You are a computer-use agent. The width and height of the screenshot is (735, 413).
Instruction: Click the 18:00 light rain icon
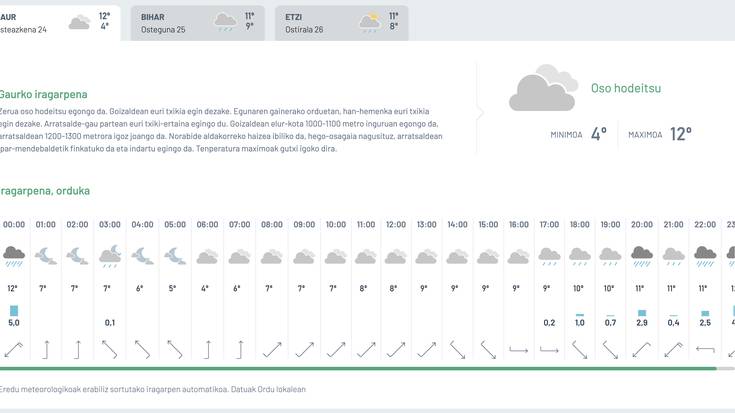pos(580,257)
